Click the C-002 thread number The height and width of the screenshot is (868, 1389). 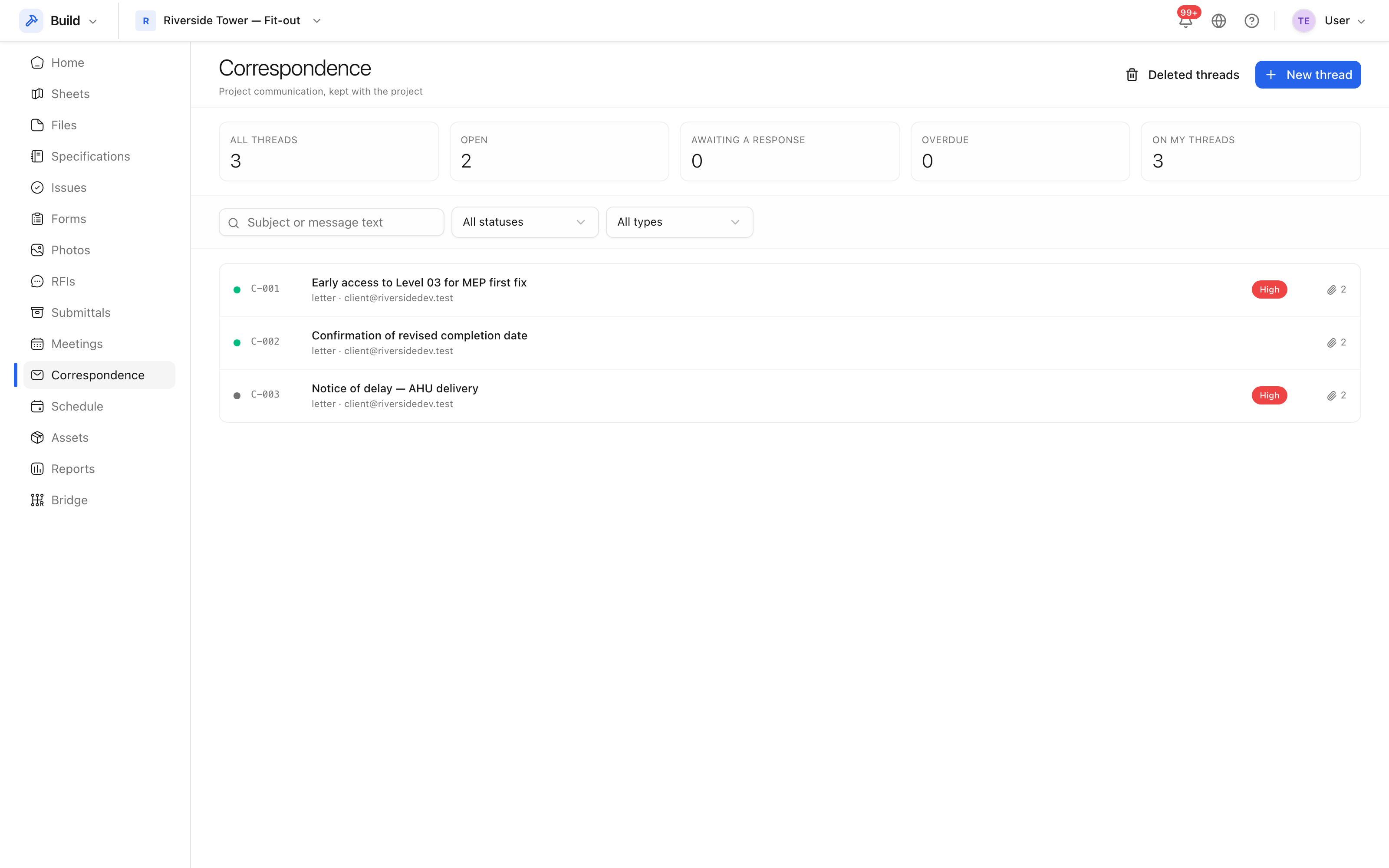tap(265, 342)
